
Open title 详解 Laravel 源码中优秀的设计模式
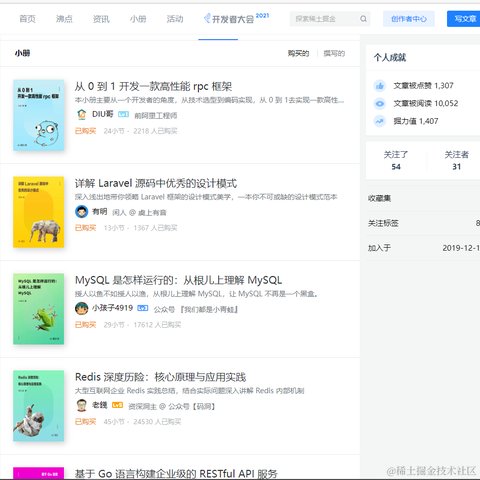pyautogui.click(x=156, y=184)
